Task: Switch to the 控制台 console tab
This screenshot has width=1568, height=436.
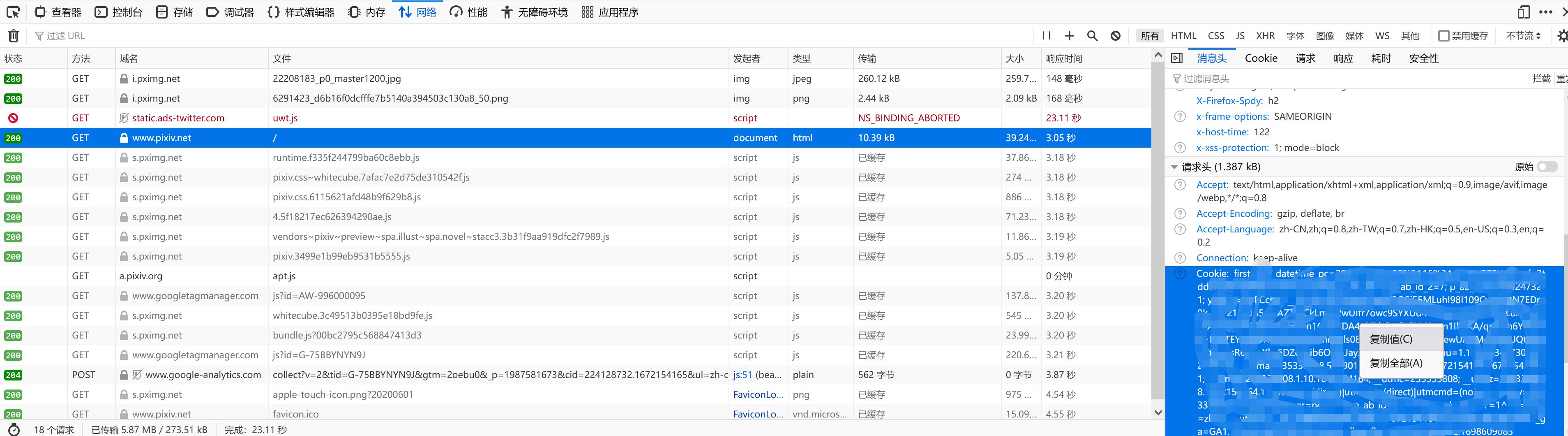Action: (119, 12)
